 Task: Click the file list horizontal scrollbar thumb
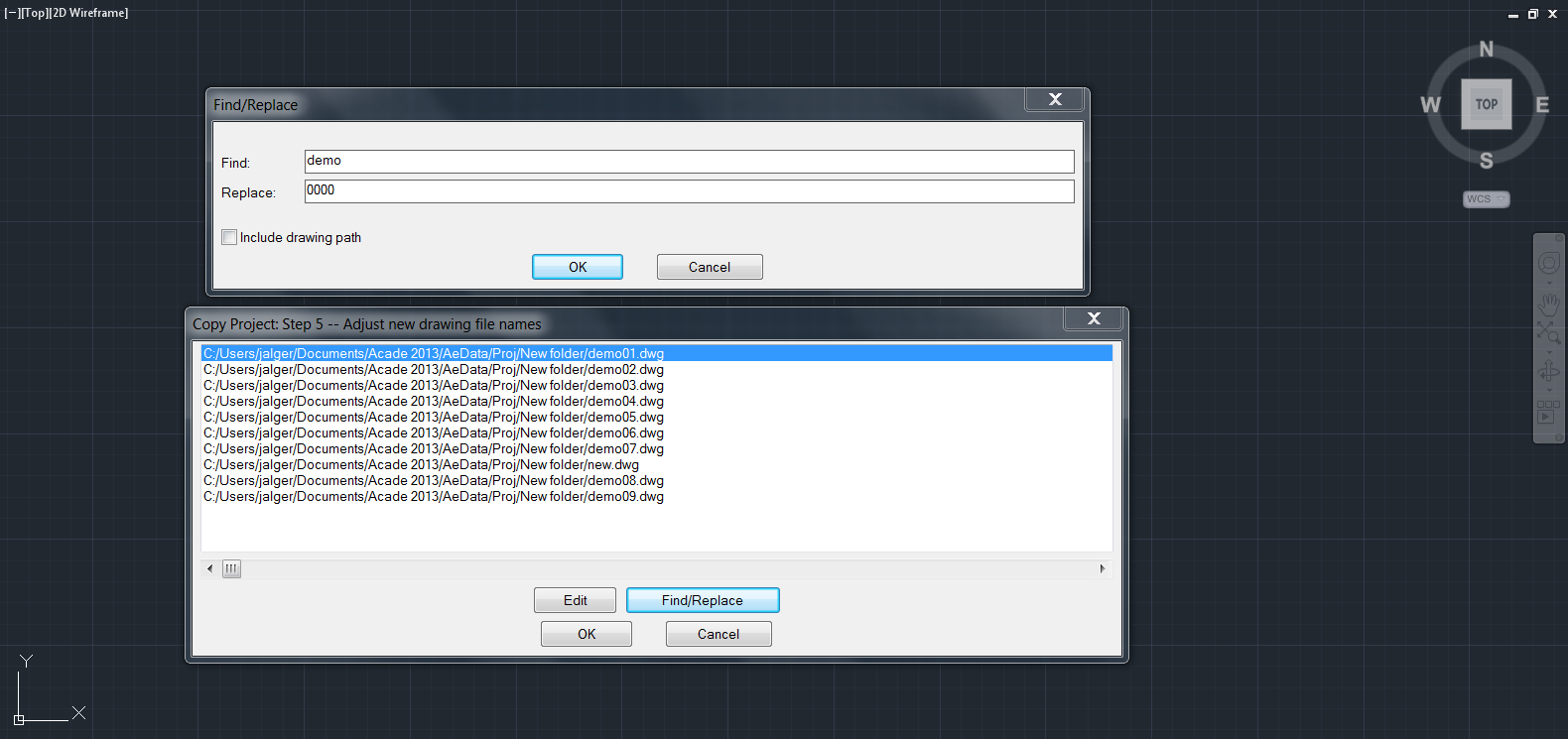point(231,568)
